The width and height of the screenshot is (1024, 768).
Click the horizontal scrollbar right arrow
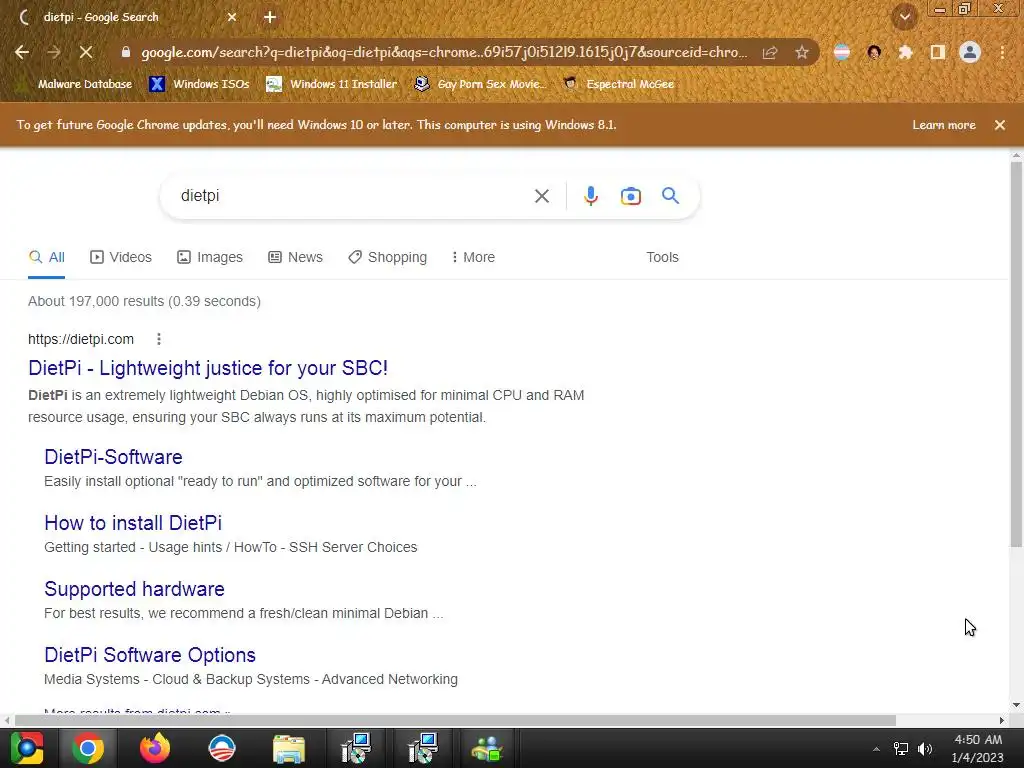(x=1001, y=720)
